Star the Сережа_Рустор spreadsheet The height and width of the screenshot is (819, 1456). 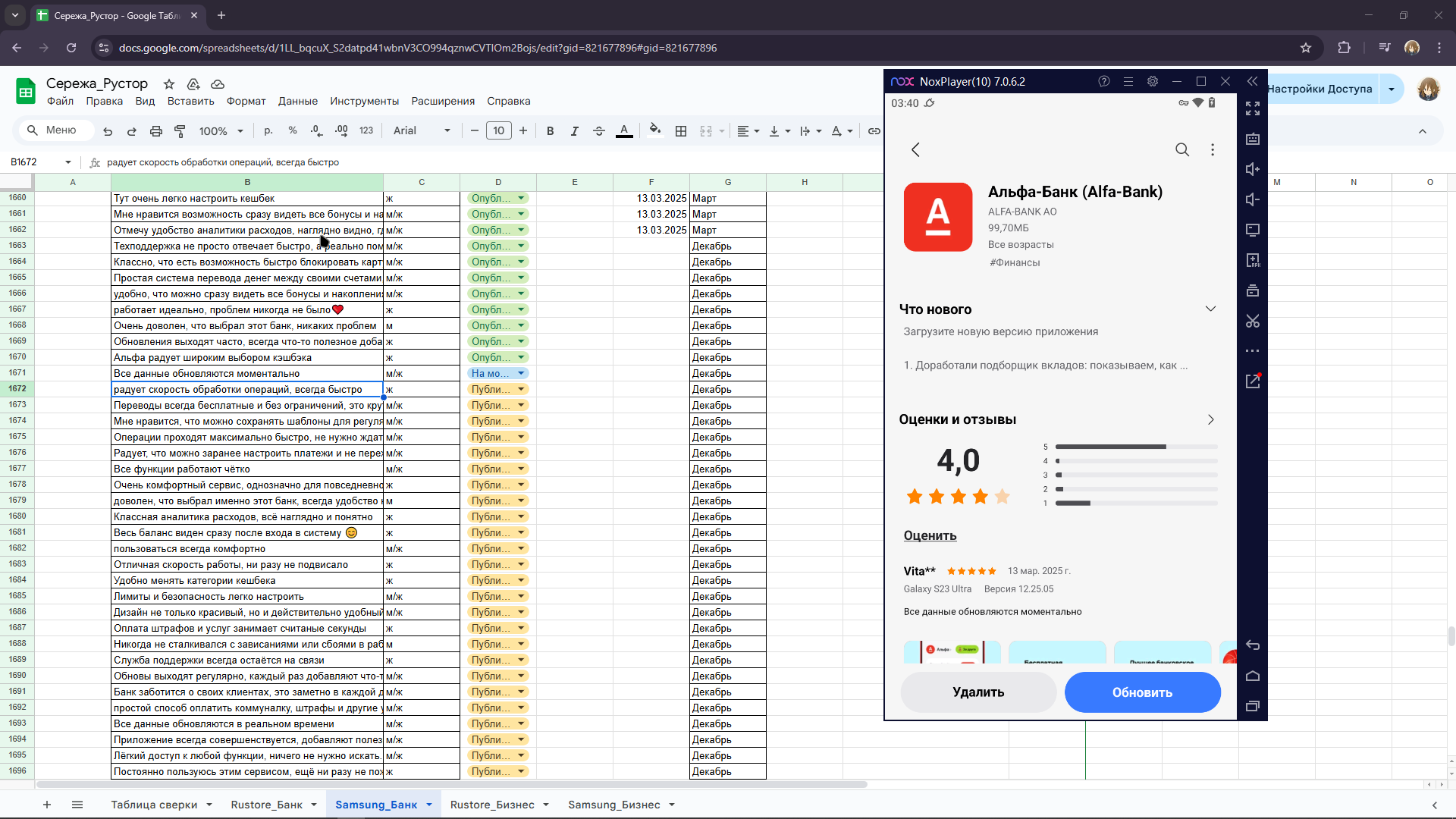tap(169, 84)
